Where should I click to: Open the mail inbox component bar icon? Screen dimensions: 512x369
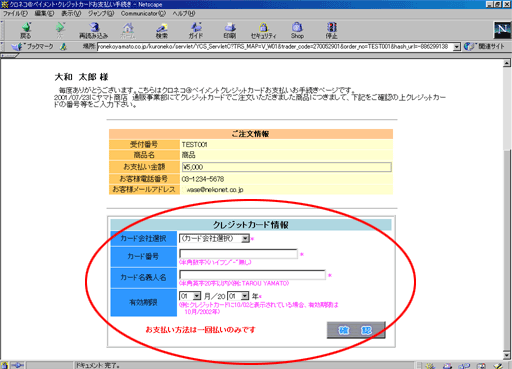coord(447,366)
